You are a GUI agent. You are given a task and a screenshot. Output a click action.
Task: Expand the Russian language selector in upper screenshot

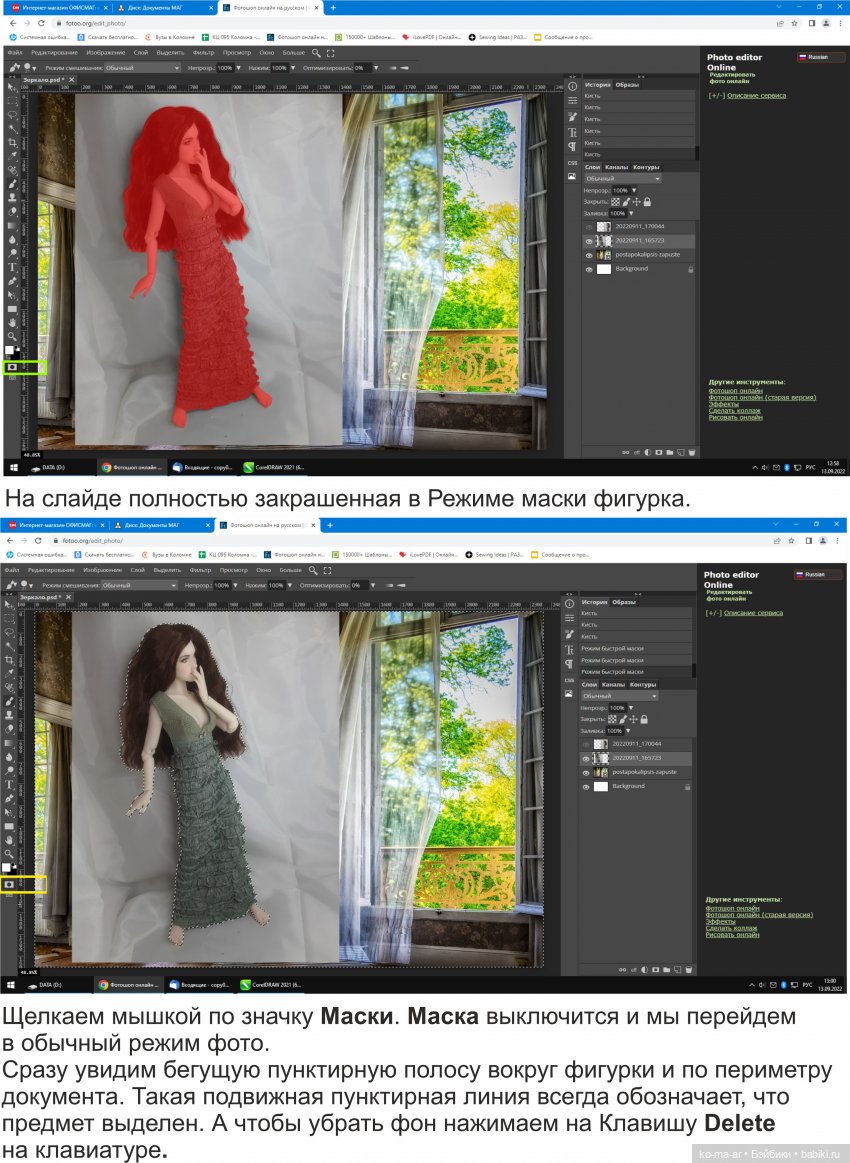point(821,57)
